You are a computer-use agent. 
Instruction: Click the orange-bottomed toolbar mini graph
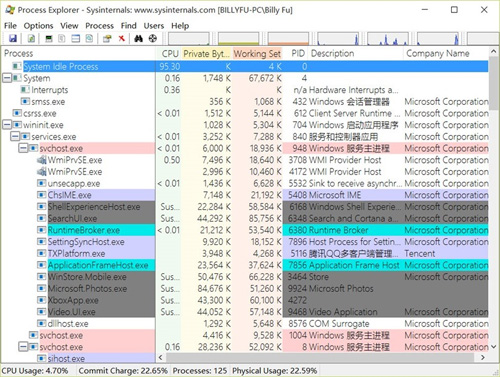click(x=288, y=39)
